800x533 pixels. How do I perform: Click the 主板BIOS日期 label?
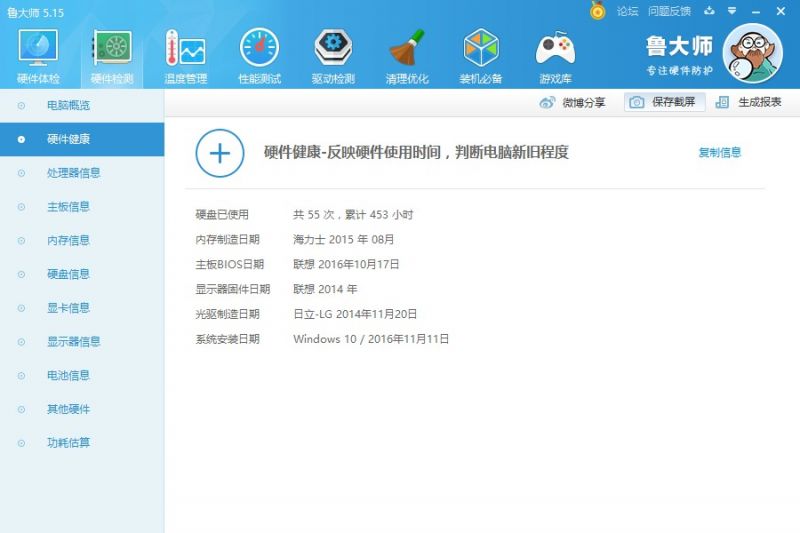coord(230,264)
